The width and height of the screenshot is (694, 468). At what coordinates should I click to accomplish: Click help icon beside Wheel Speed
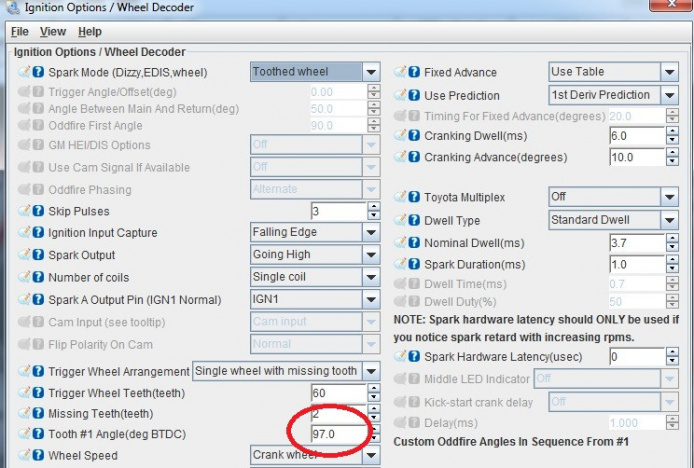pos(39,455)
